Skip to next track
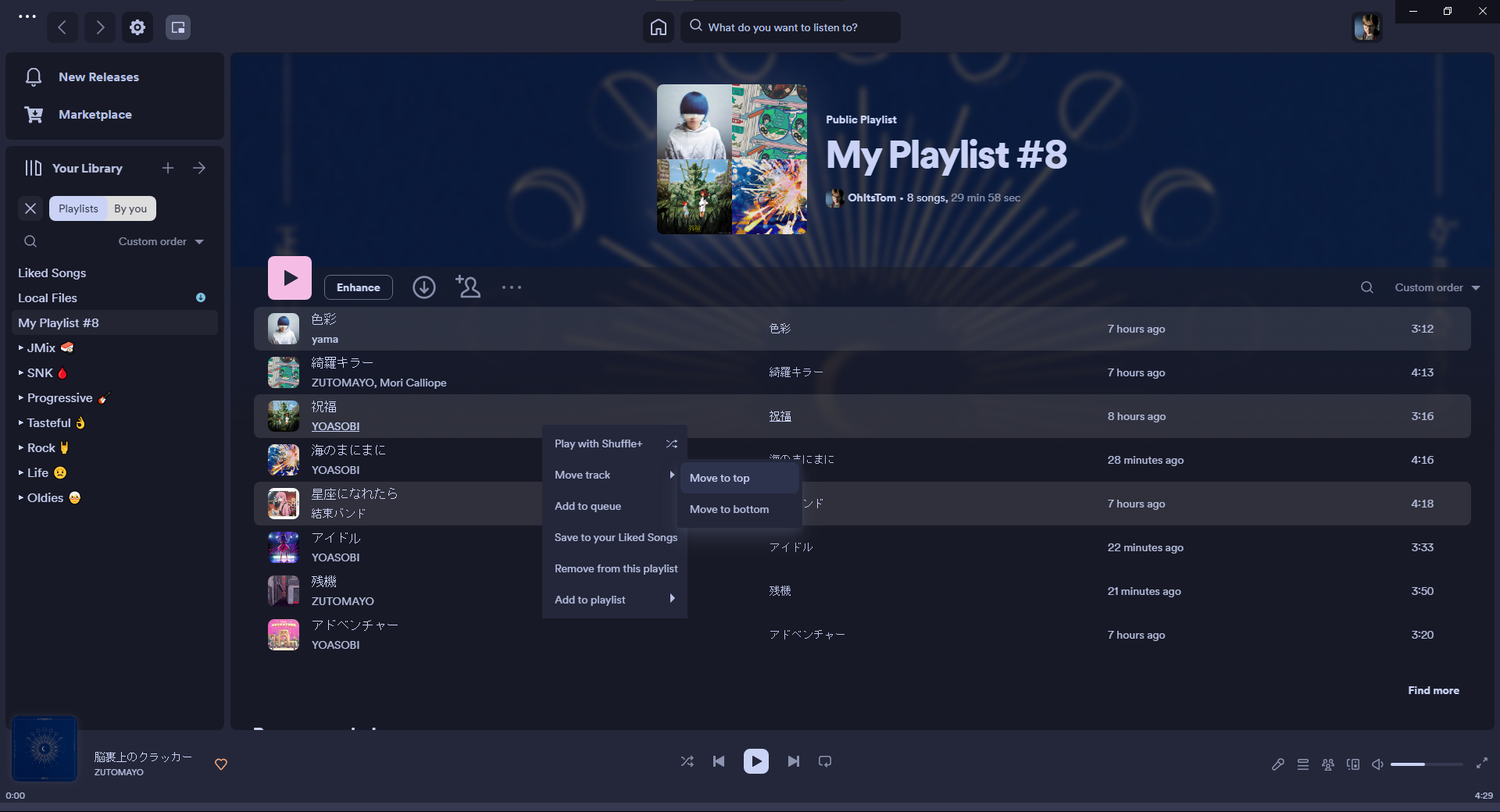The image size is (1500, 812). pyautogui.click(x=794, y=761)
